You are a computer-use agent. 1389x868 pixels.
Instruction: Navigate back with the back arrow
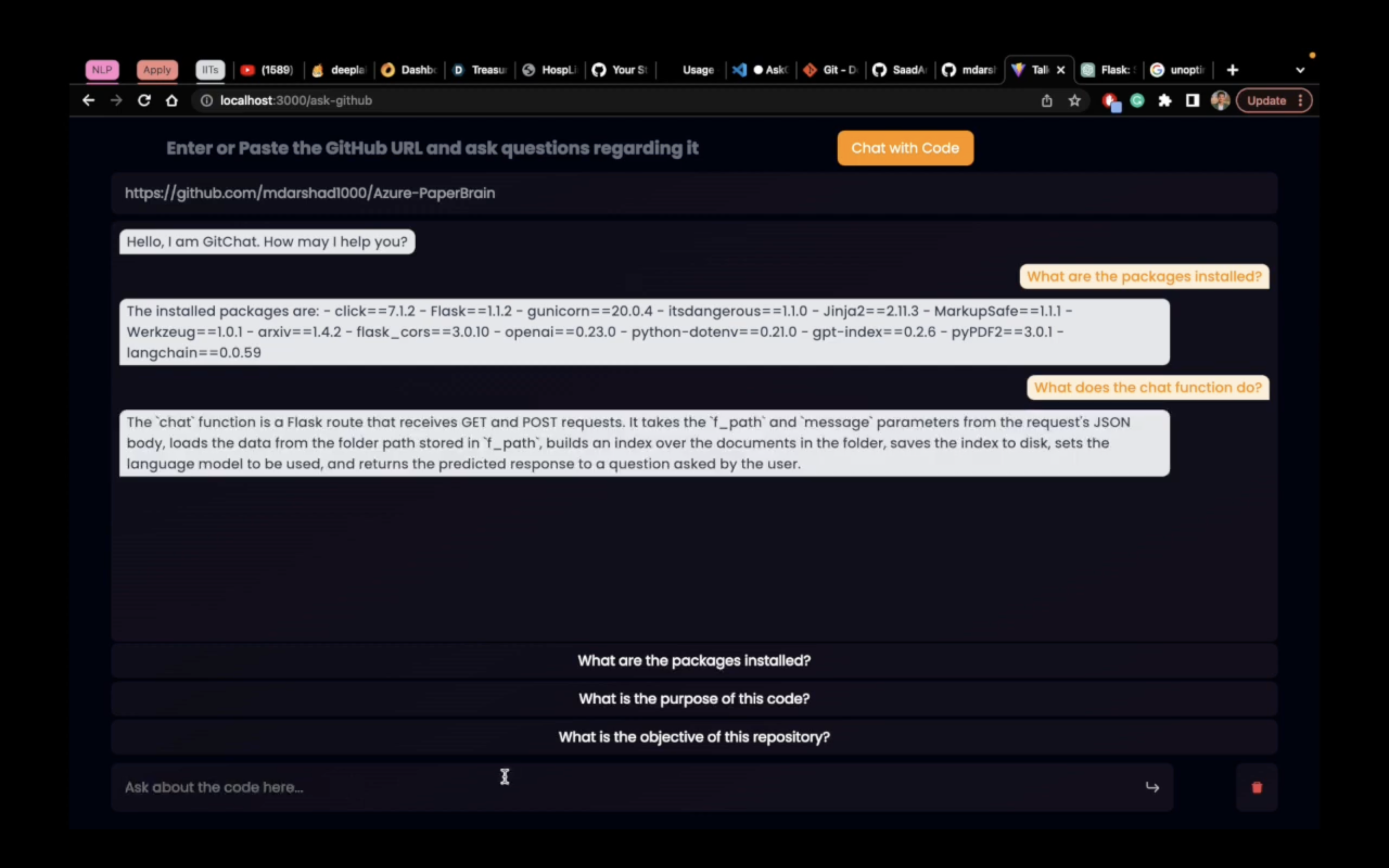click(88, 100)
